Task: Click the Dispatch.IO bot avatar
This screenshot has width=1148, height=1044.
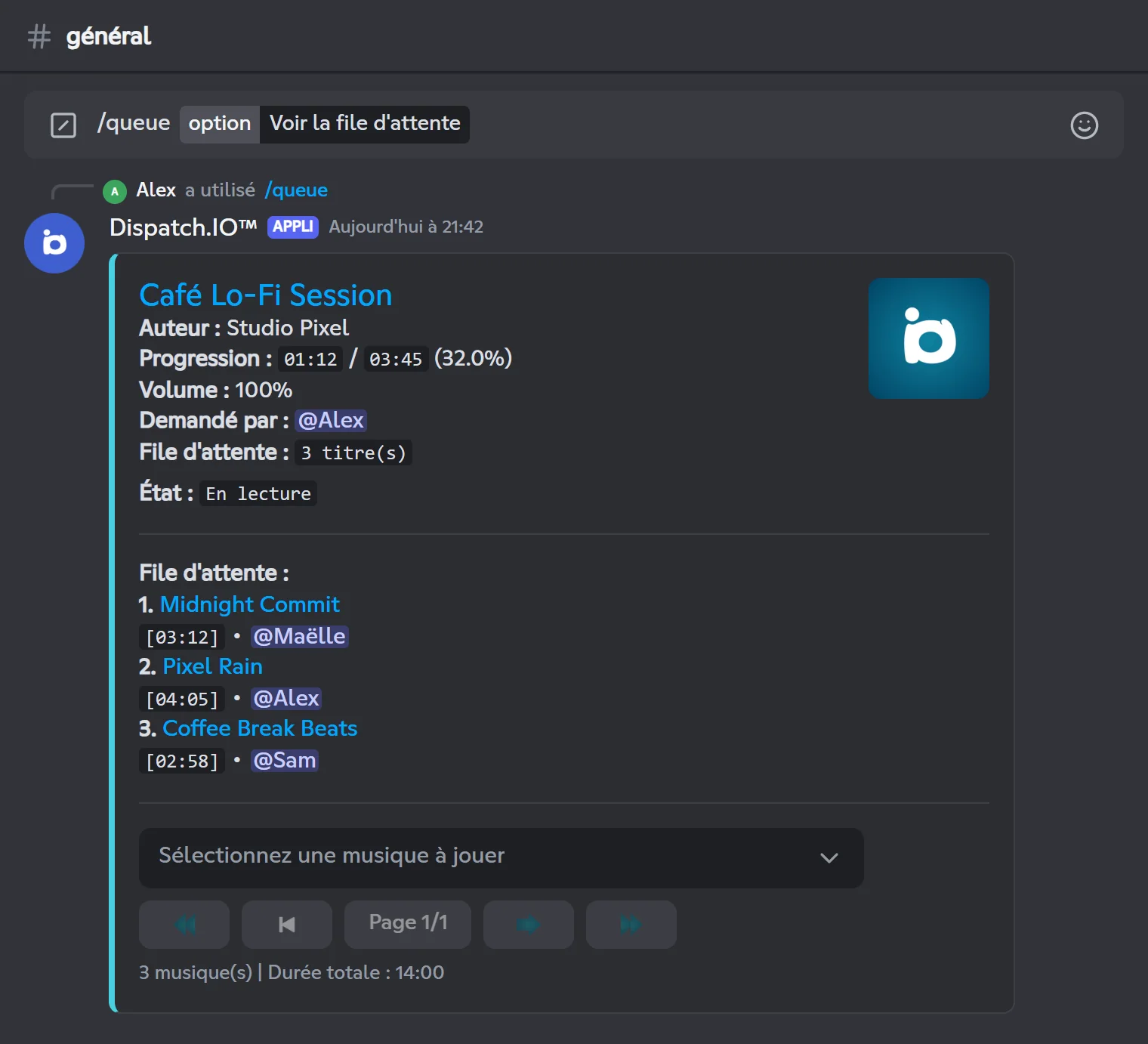Action: [x=54, y=243]
